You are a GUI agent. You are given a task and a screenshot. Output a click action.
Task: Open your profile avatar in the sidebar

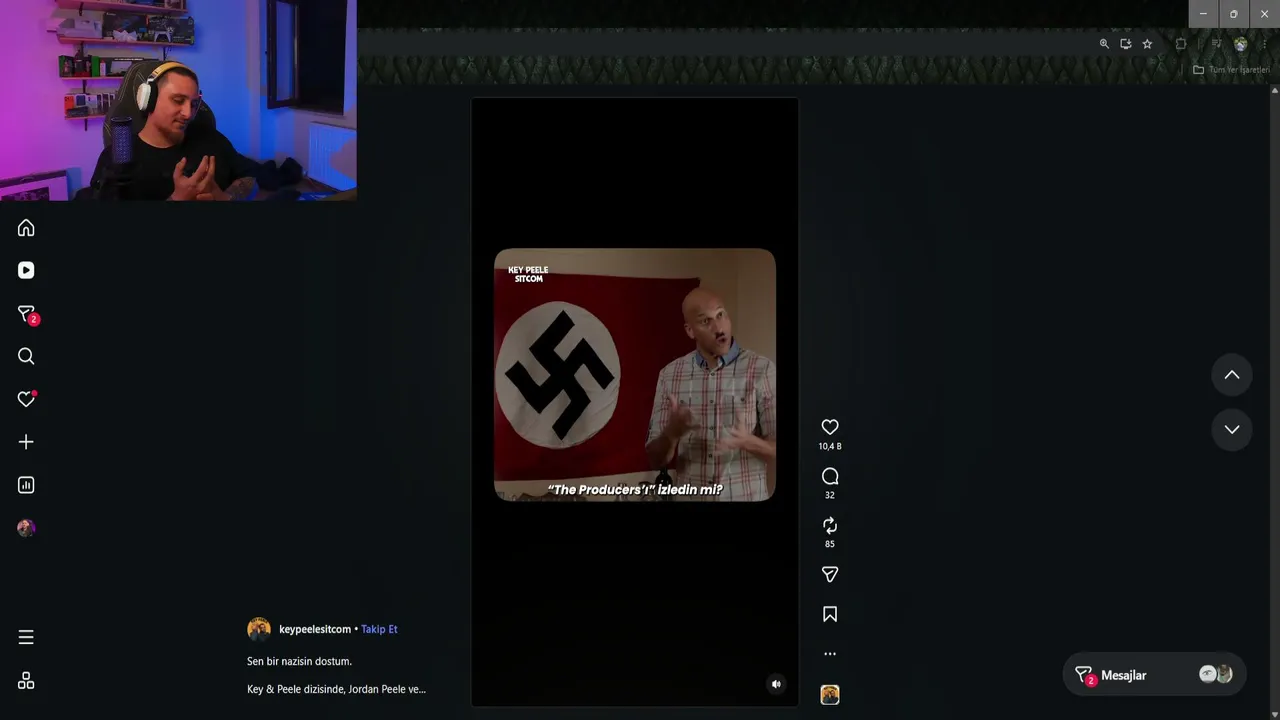(26, 528)
